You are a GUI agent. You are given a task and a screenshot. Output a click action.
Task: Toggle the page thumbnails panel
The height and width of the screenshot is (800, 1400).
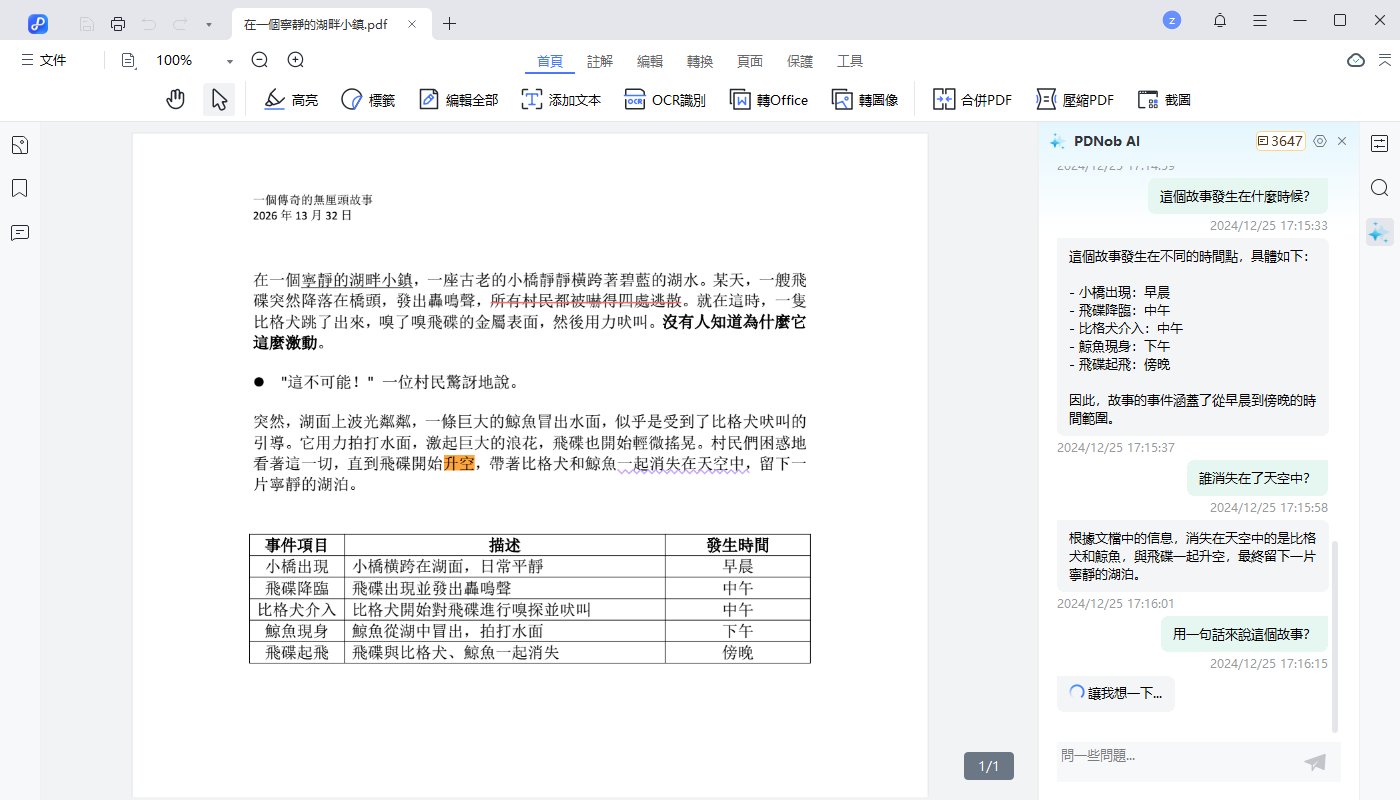pyautogui.click(x=19, y=144)
